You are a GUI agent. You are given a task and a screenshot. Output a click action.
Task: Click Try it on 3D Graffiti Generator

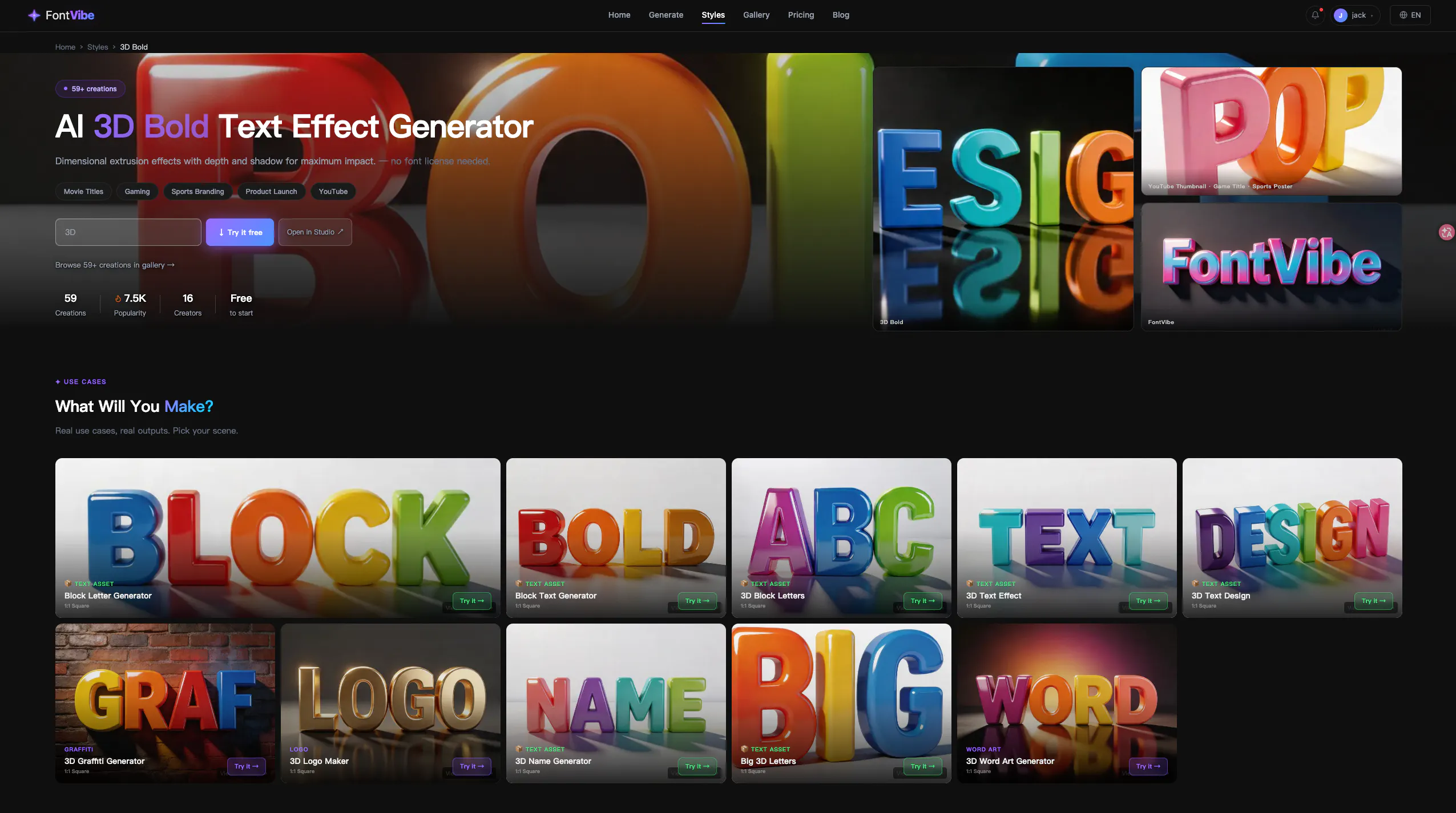pos(246,766)
